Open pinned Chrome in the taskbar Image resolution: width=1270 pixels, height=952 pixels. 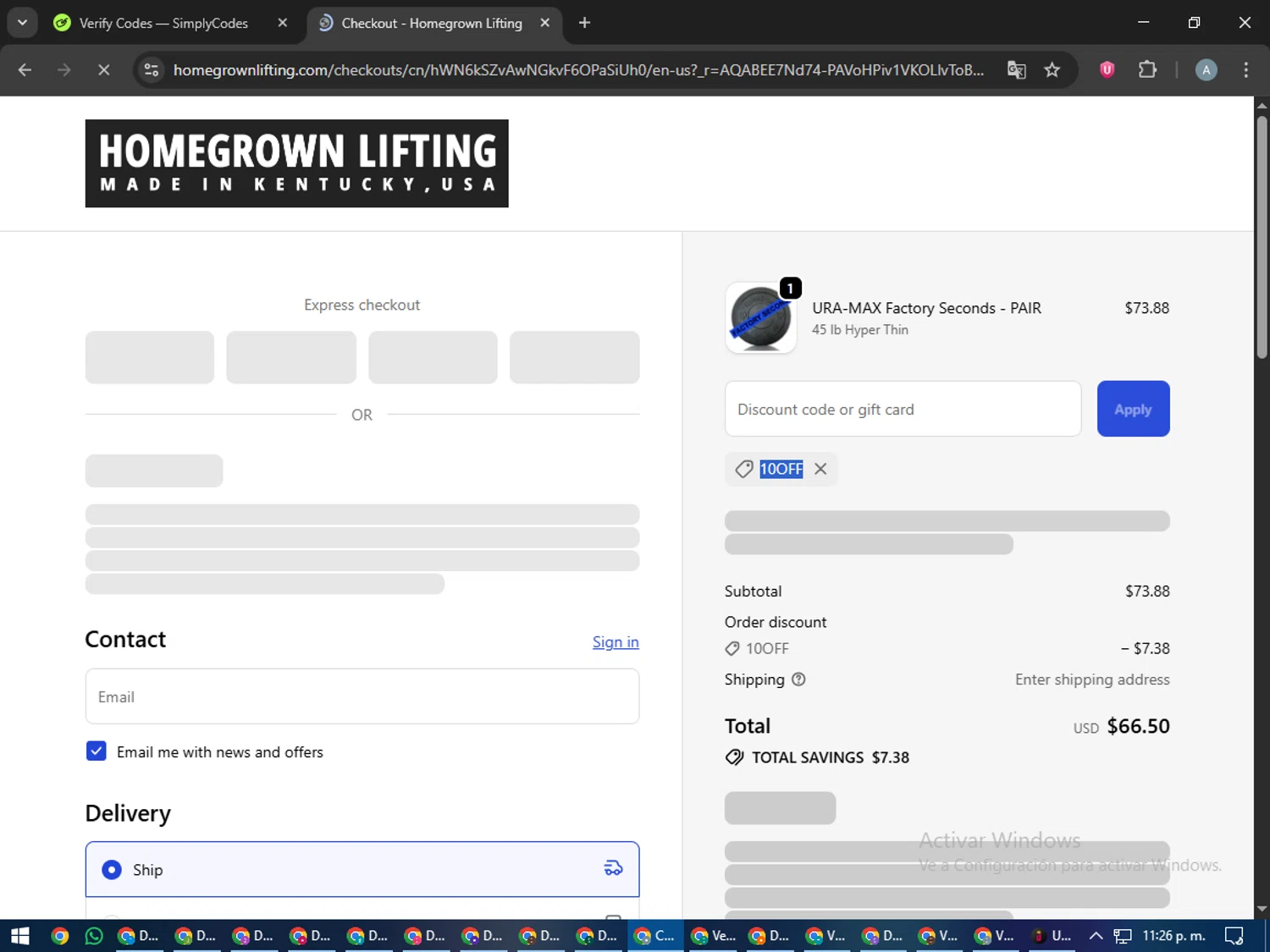click(59, 936)
